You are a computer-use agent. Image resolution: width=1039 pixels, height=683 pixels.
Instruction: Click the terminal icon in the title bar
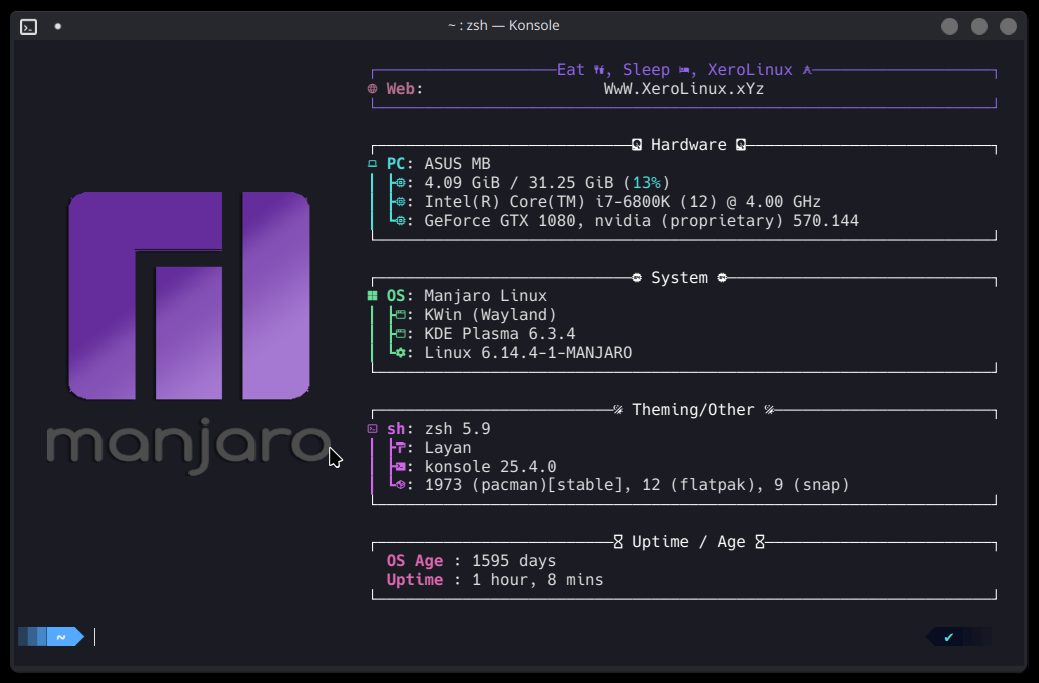29,27
